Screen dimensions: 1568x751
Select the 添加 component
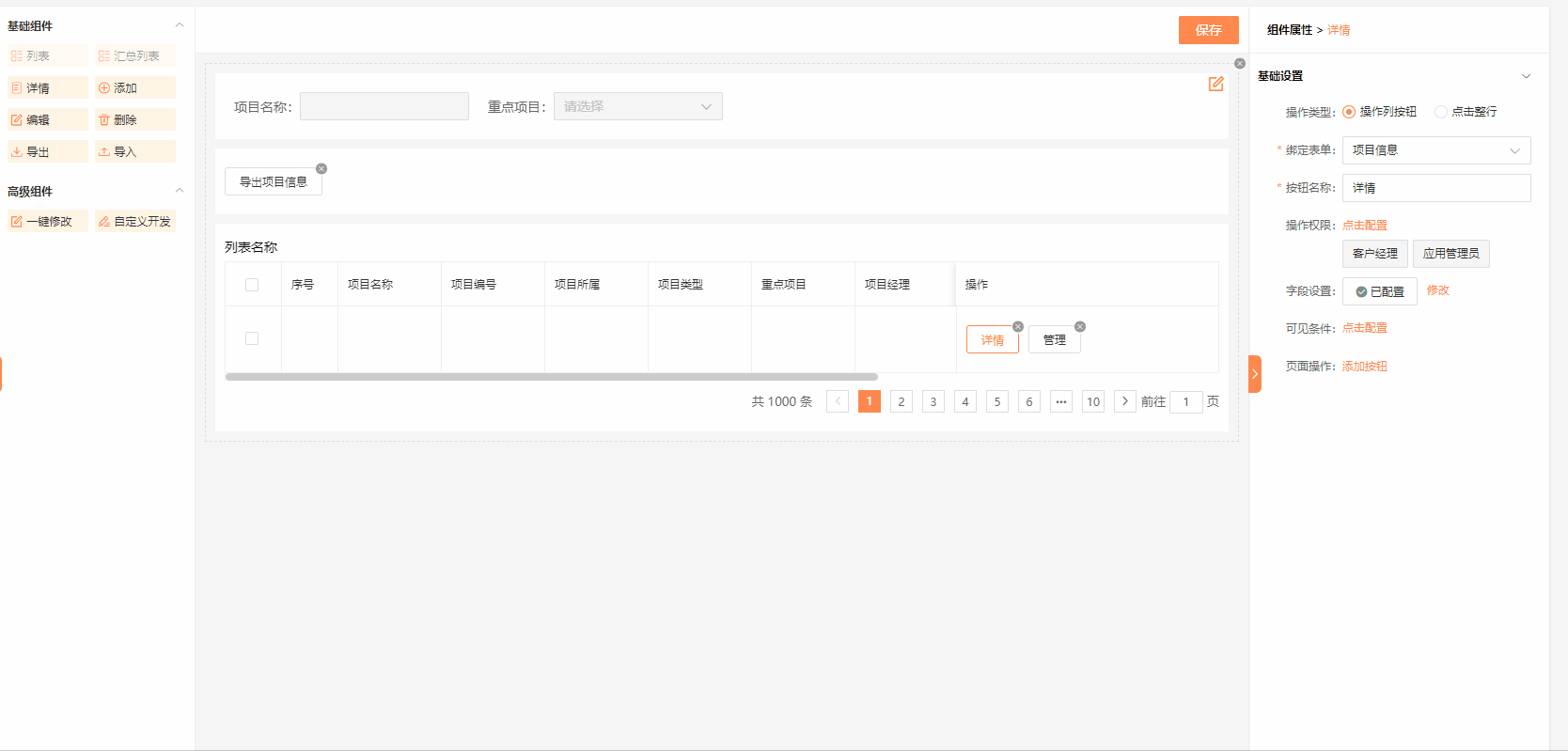[x=135, y=88]
